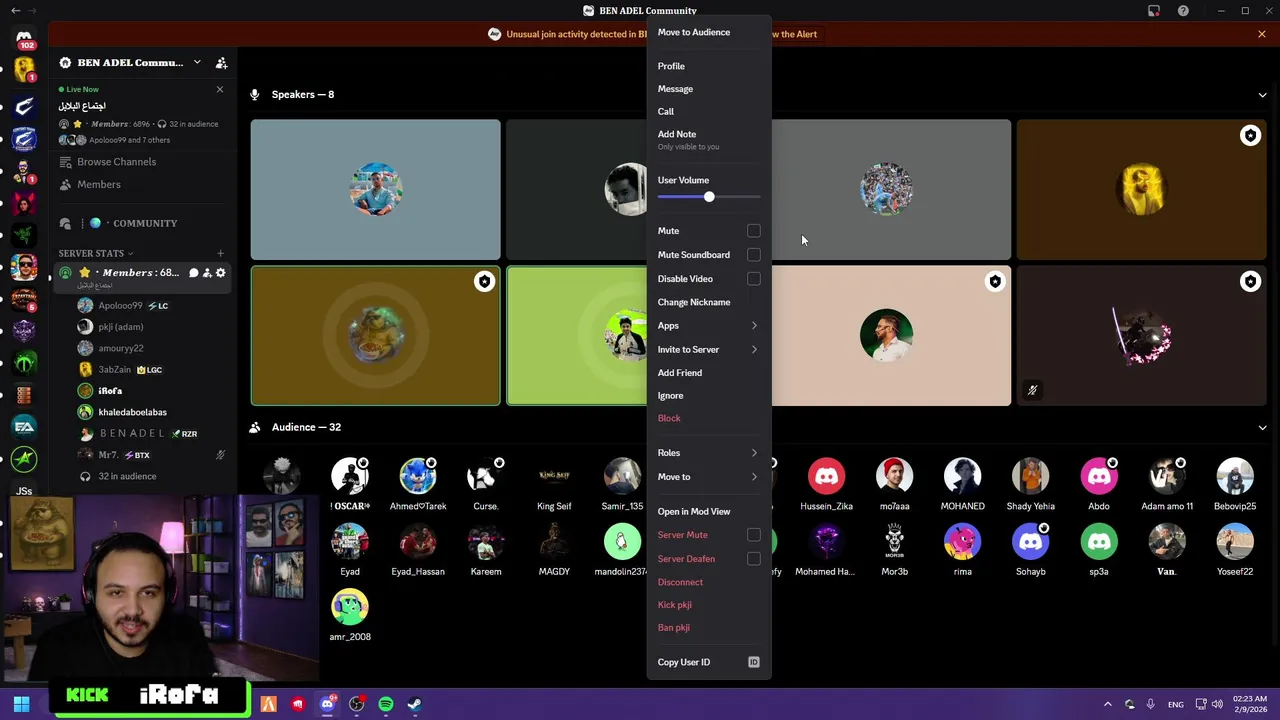
Task: Open the EA server icon in server list
Action: pos(25,427)
